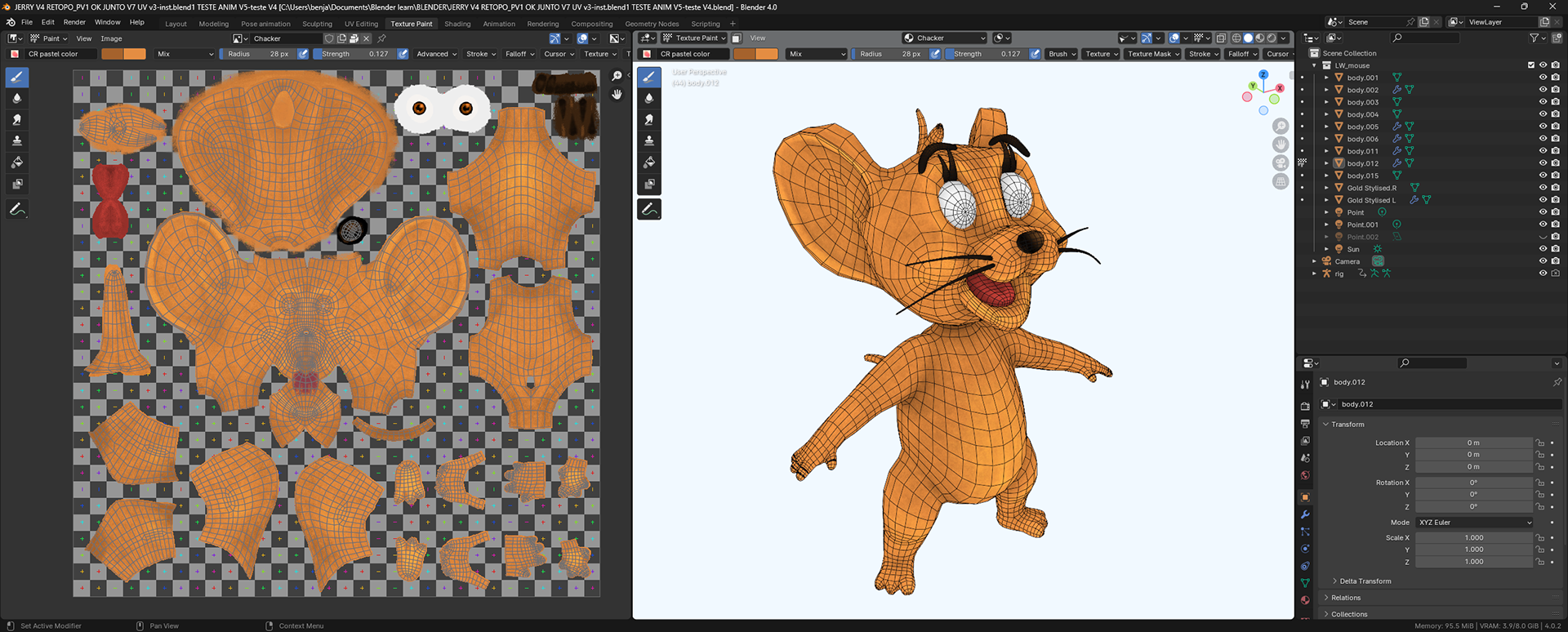This screenshot has height=632, width=1568.
Task: Open Physics properties tab
Action: (1305, 549)
